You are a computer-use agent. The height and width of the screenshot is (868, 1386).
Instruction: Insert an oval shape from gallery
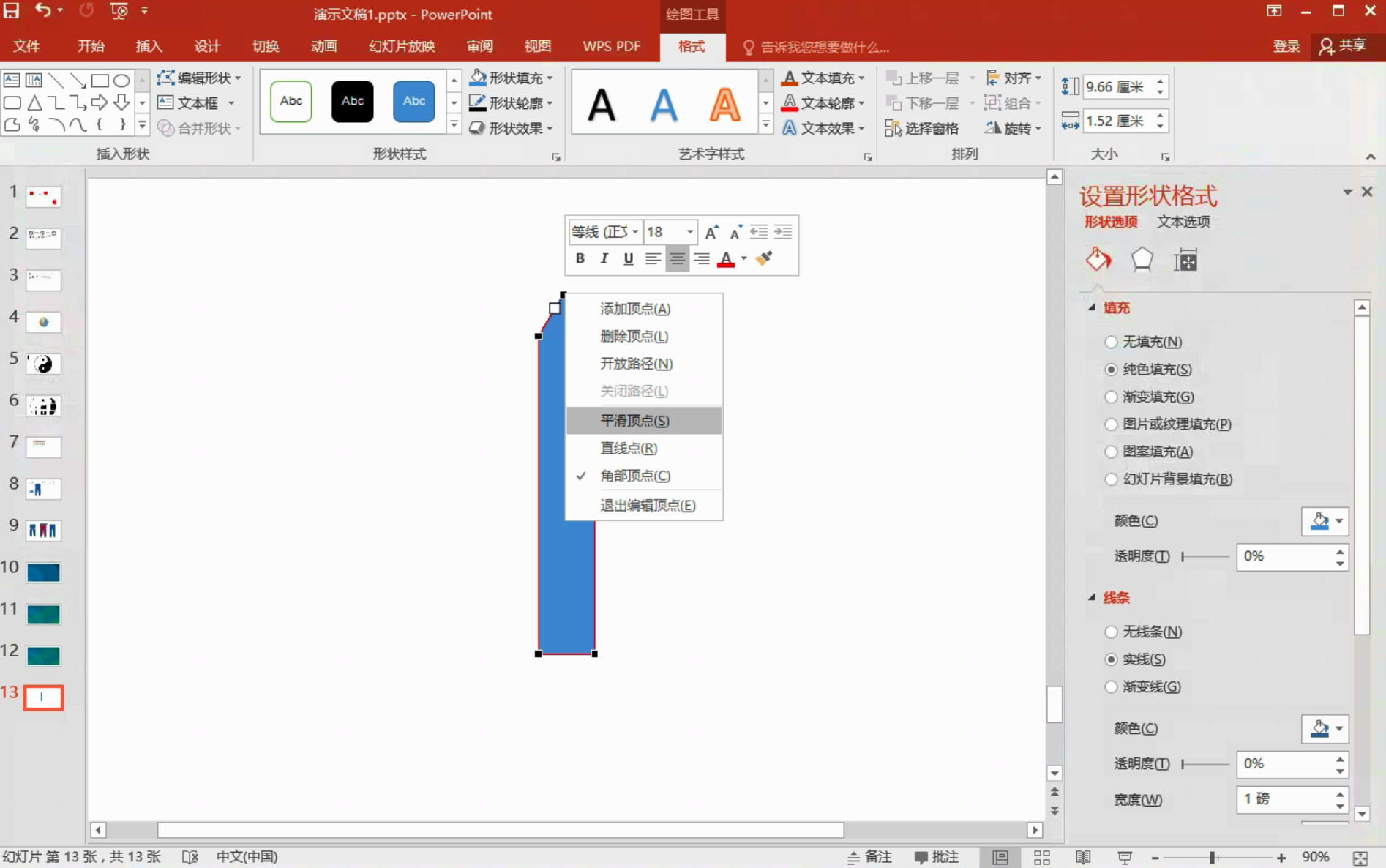121,81
